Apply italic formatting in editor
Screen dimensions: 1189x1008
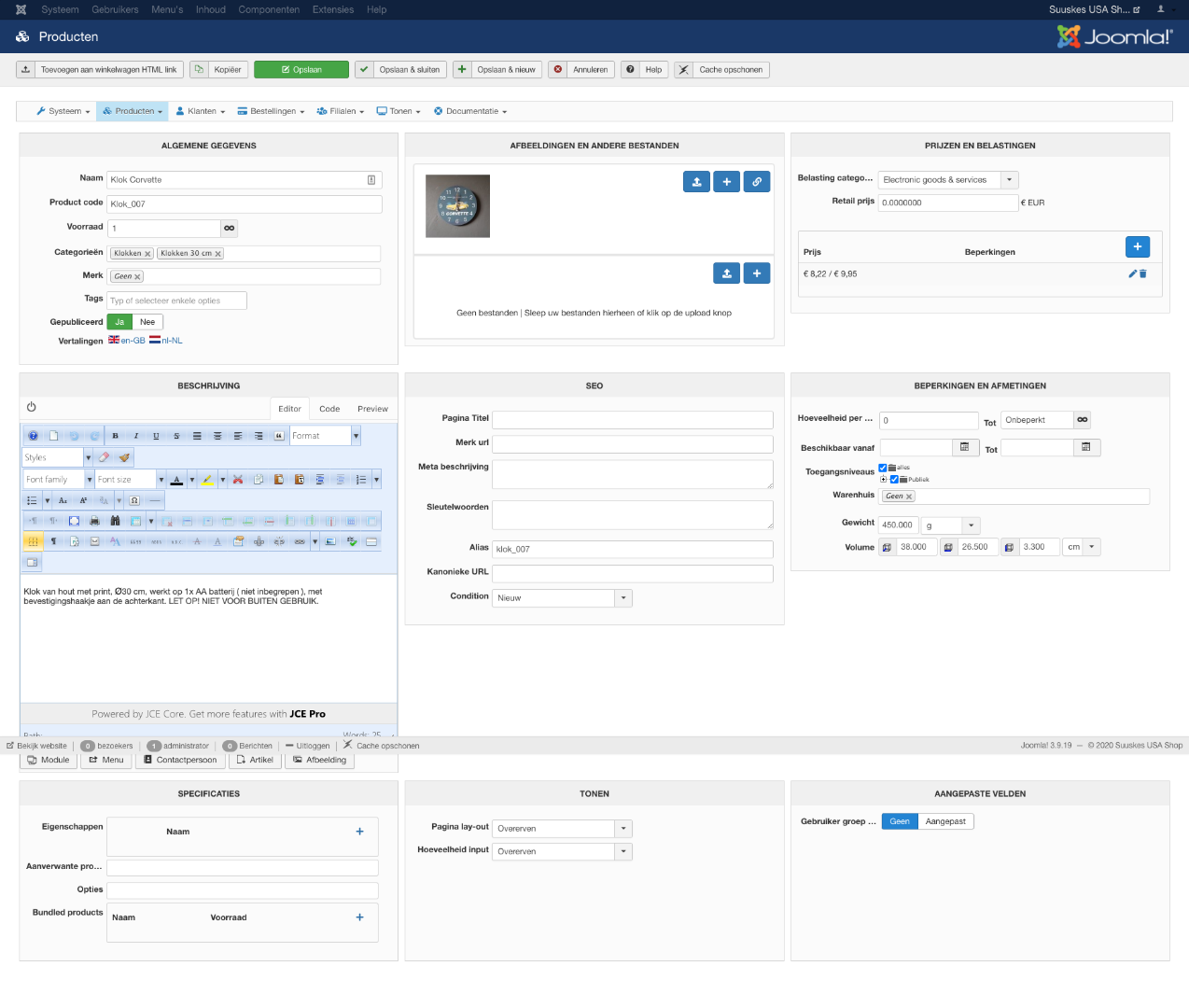coord(135,436)
